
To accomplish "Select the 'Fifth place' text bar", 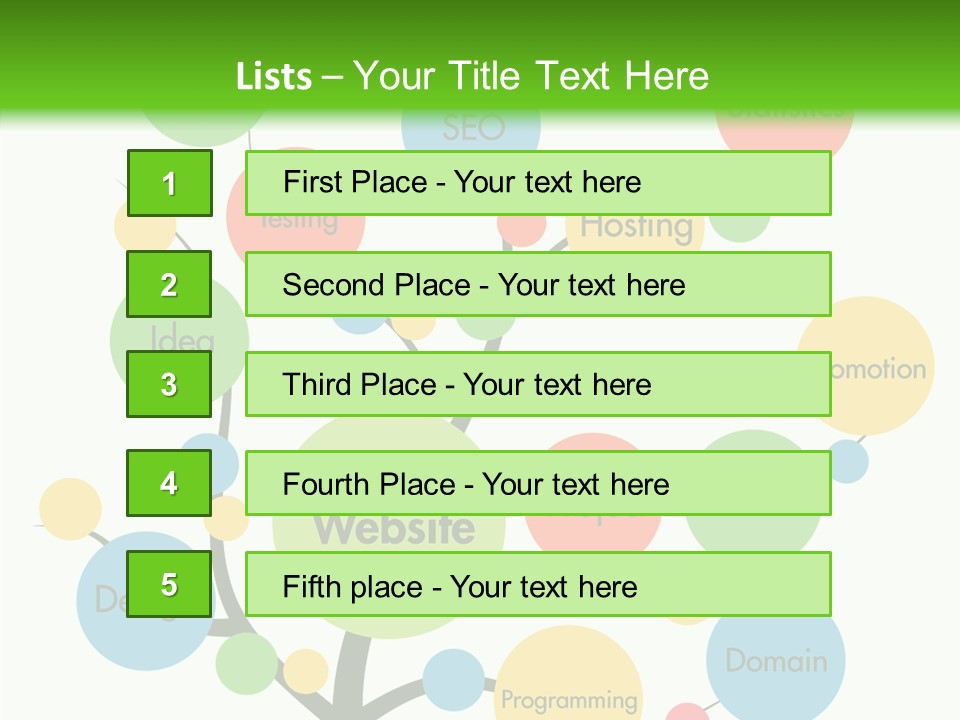I will pos(537,584).
